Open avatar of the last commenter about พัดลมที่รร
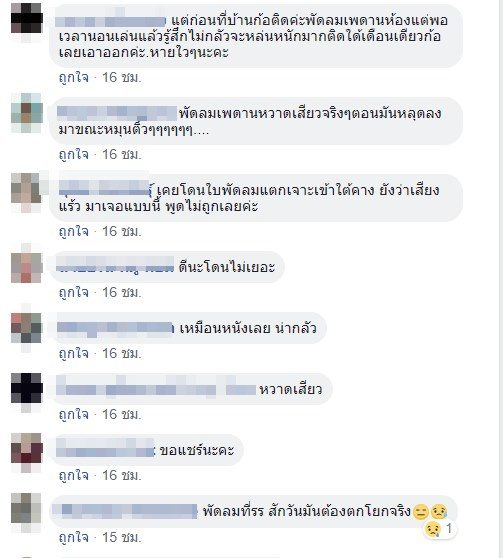Image resolution: width=503 pixels, height=558 pixels. [x=27, y=510]
